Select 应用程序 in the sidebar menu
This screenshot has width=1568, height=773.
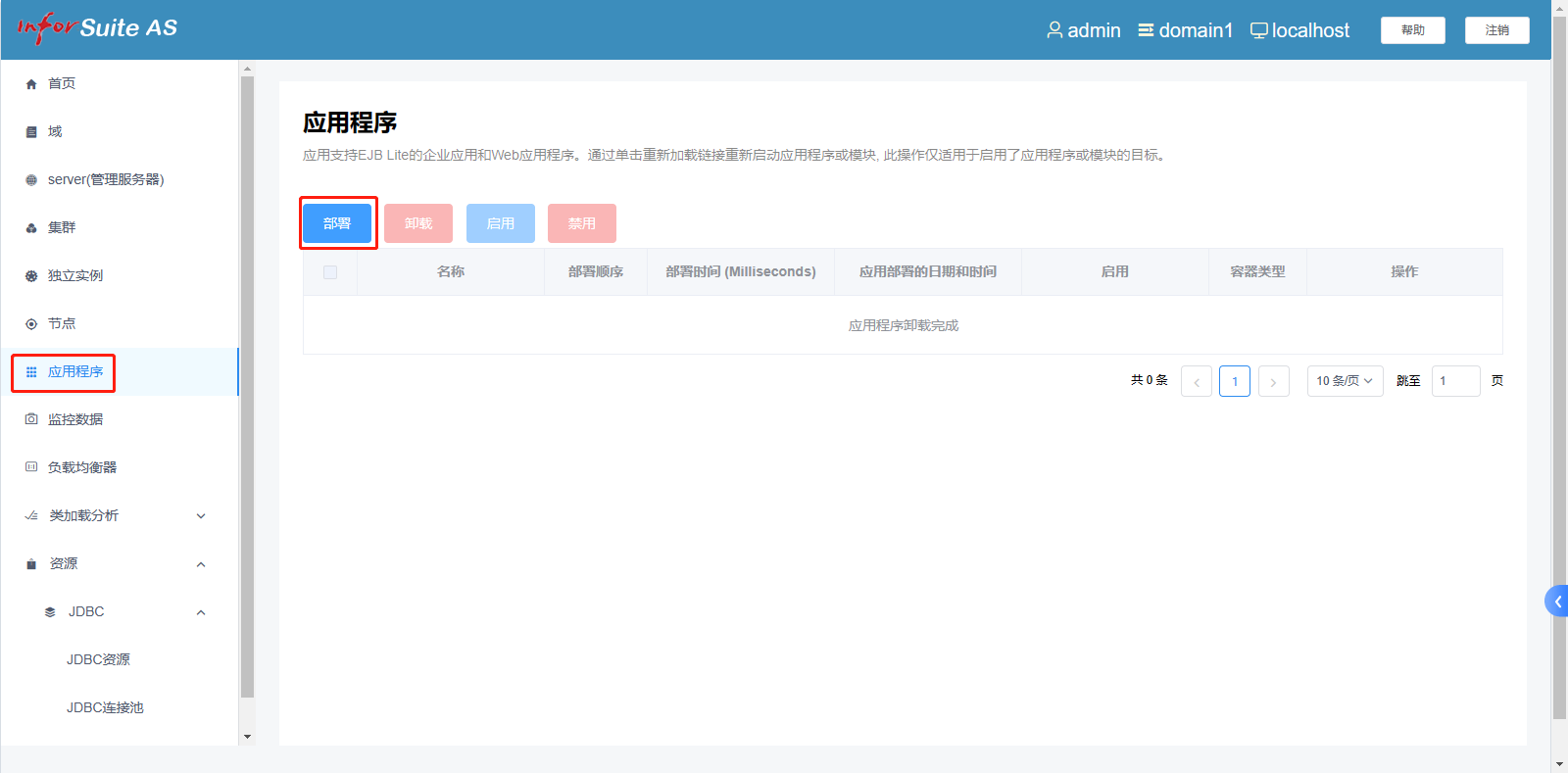coord(74,372)
